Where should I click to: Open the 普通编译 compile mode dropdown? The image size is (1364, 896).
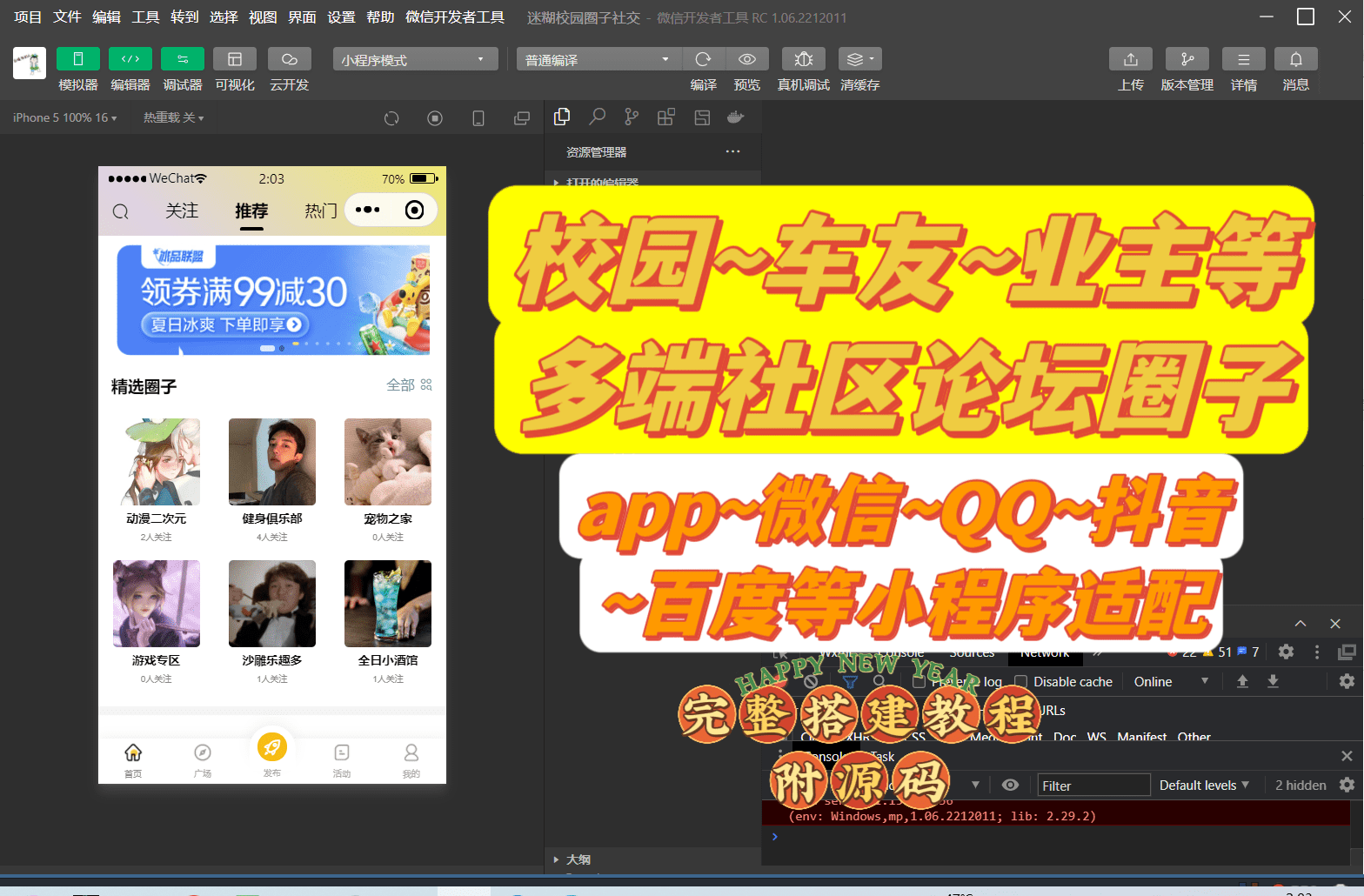(x=598, y=59)
